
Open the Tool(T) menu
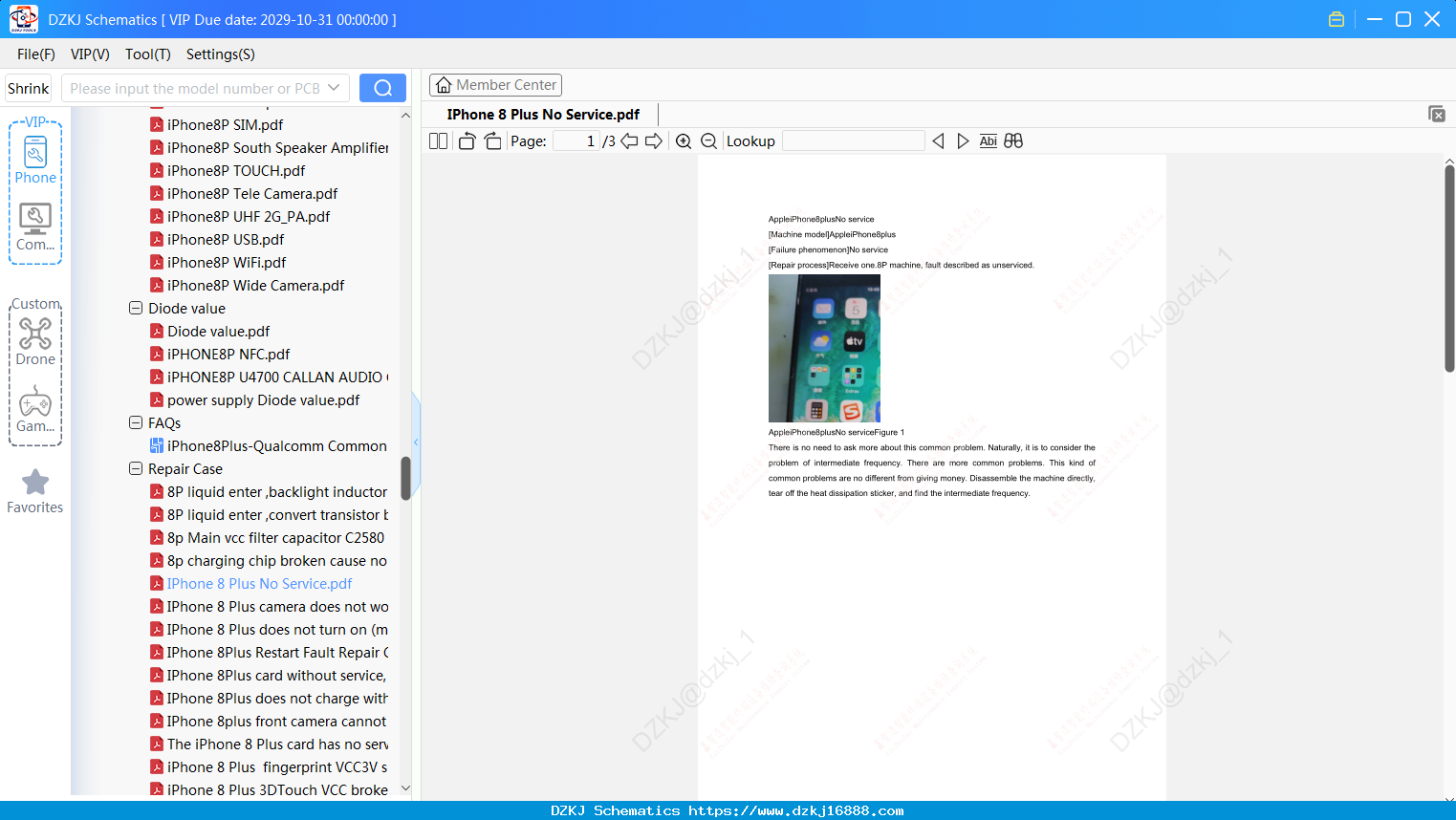(148, 54)
